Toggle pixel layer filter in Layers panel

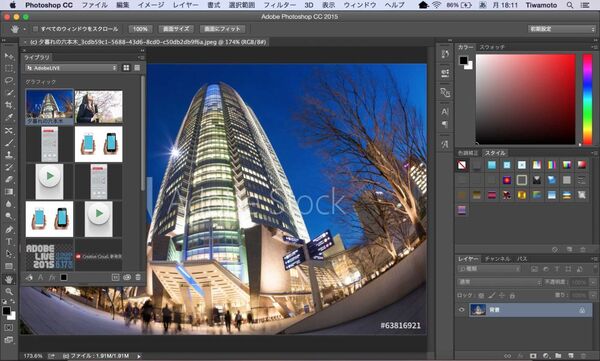pos(534,269)
